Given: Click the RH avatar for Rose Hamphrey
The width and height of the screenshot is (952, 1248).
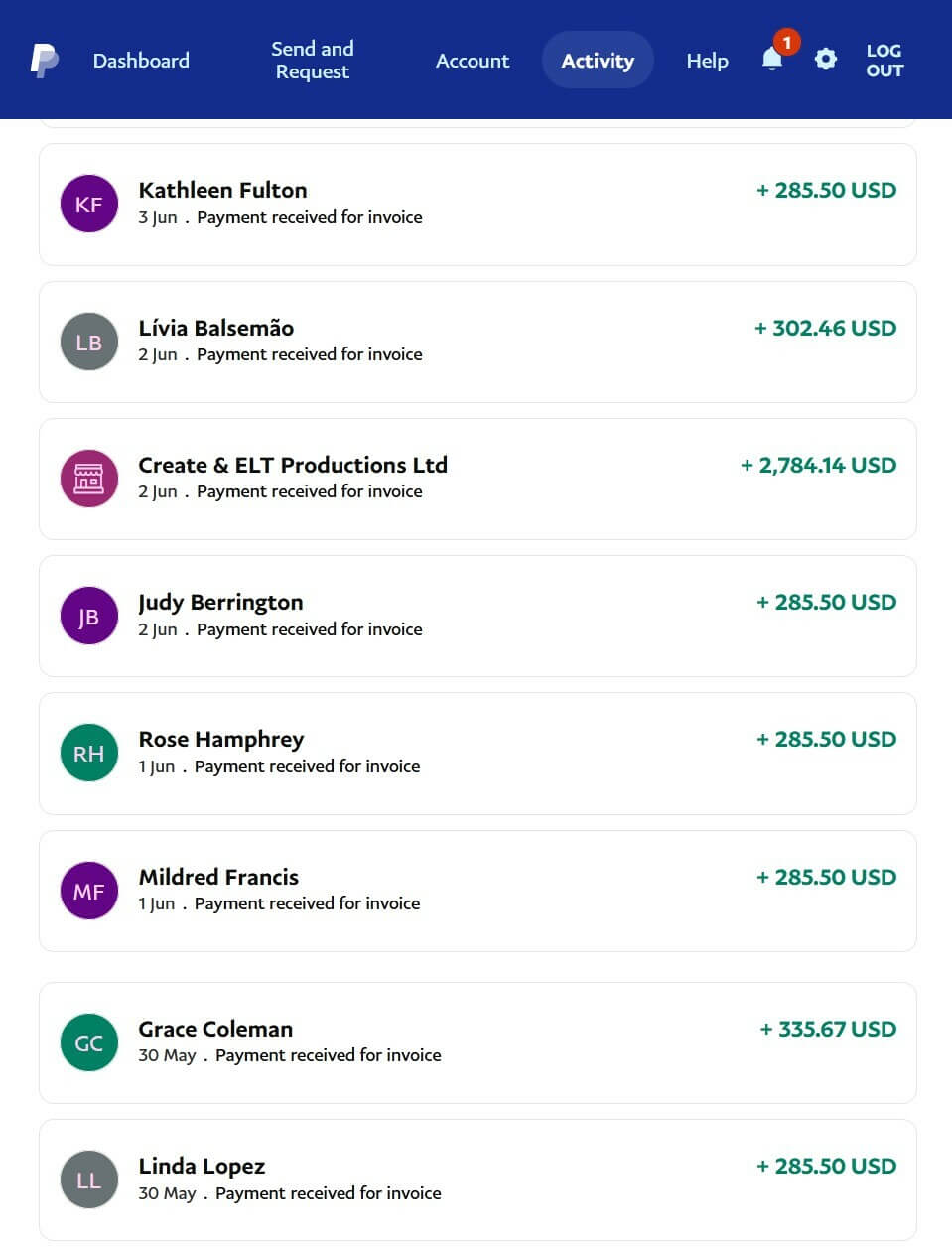Looking at the screenshot, I should (x=89, y=754).
